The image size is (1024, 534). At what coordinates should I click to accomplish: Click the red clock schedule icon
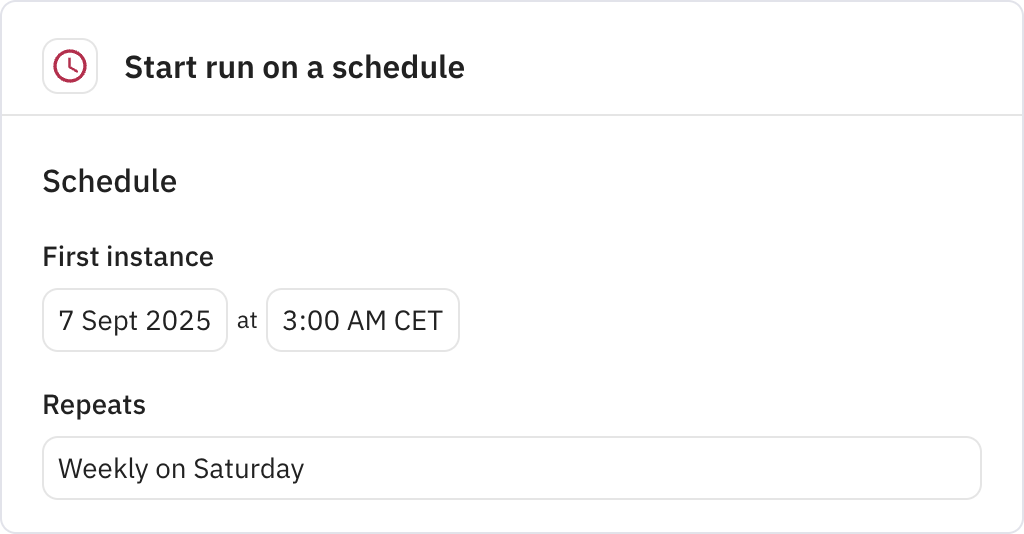coord(70,66)
